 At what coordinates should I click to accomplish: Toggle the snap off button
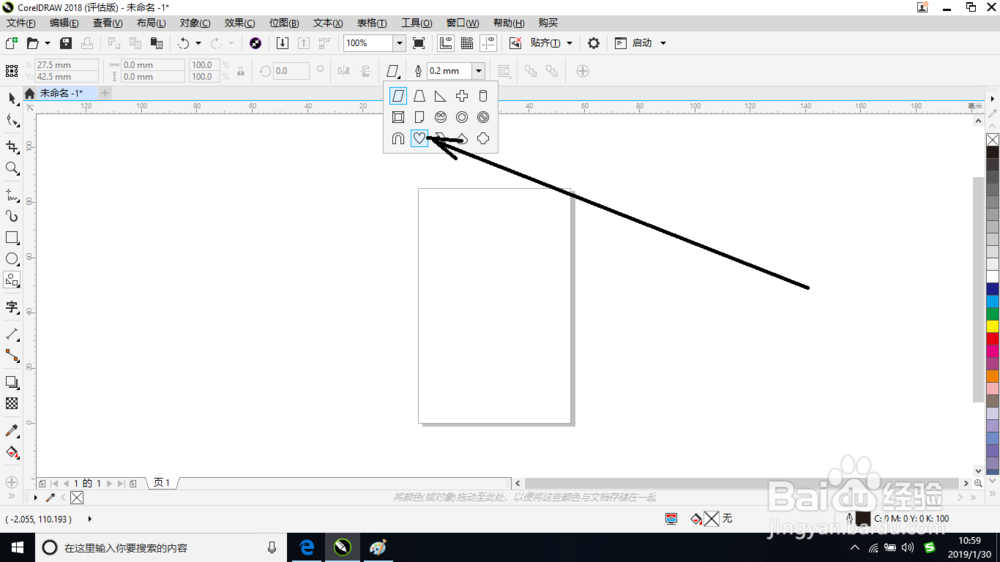(515, 43)
